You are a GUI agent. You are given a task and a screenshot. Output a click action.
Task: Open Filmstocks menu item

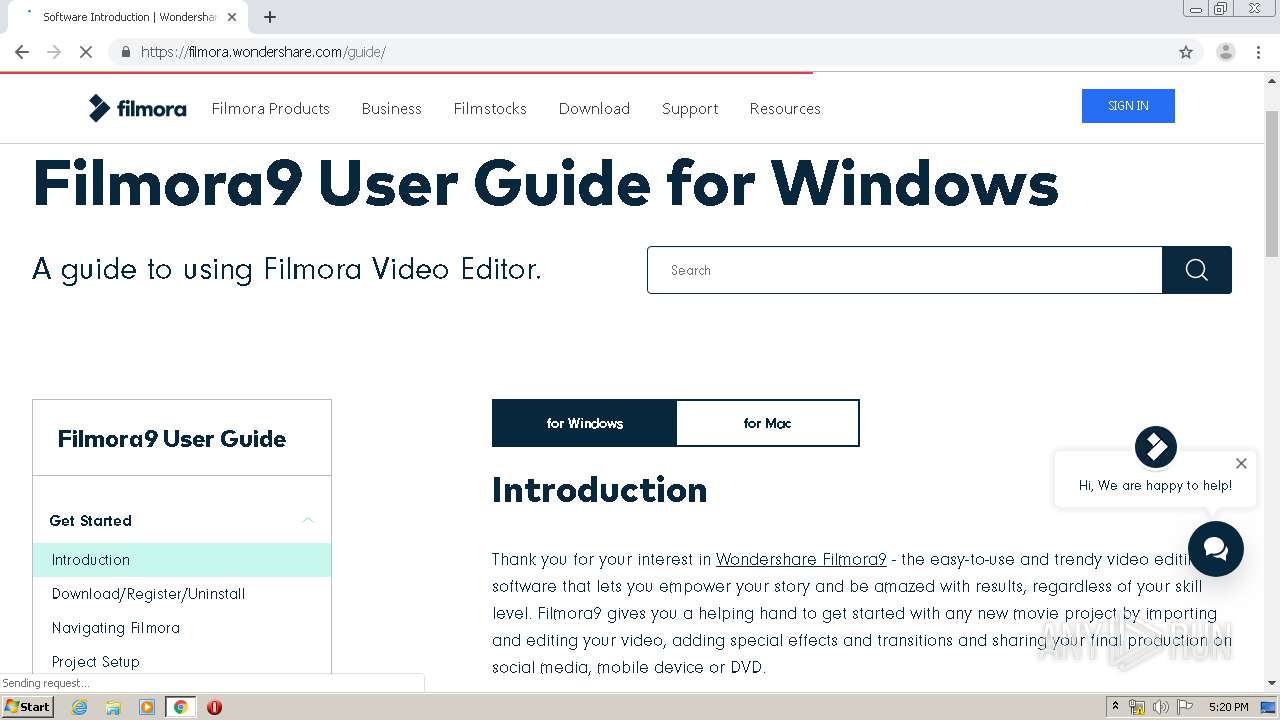[x=490, y=108]
